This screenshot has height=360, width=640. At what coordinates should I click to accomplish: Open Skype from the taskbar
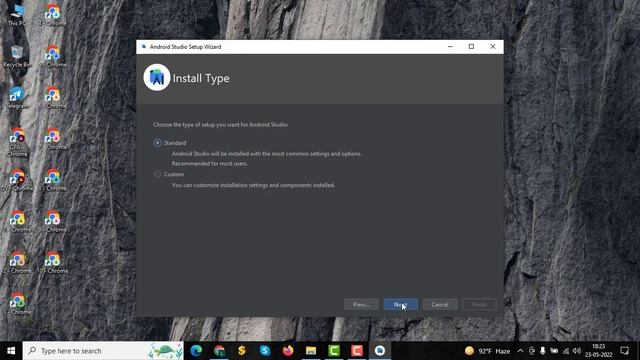[265, 351]
